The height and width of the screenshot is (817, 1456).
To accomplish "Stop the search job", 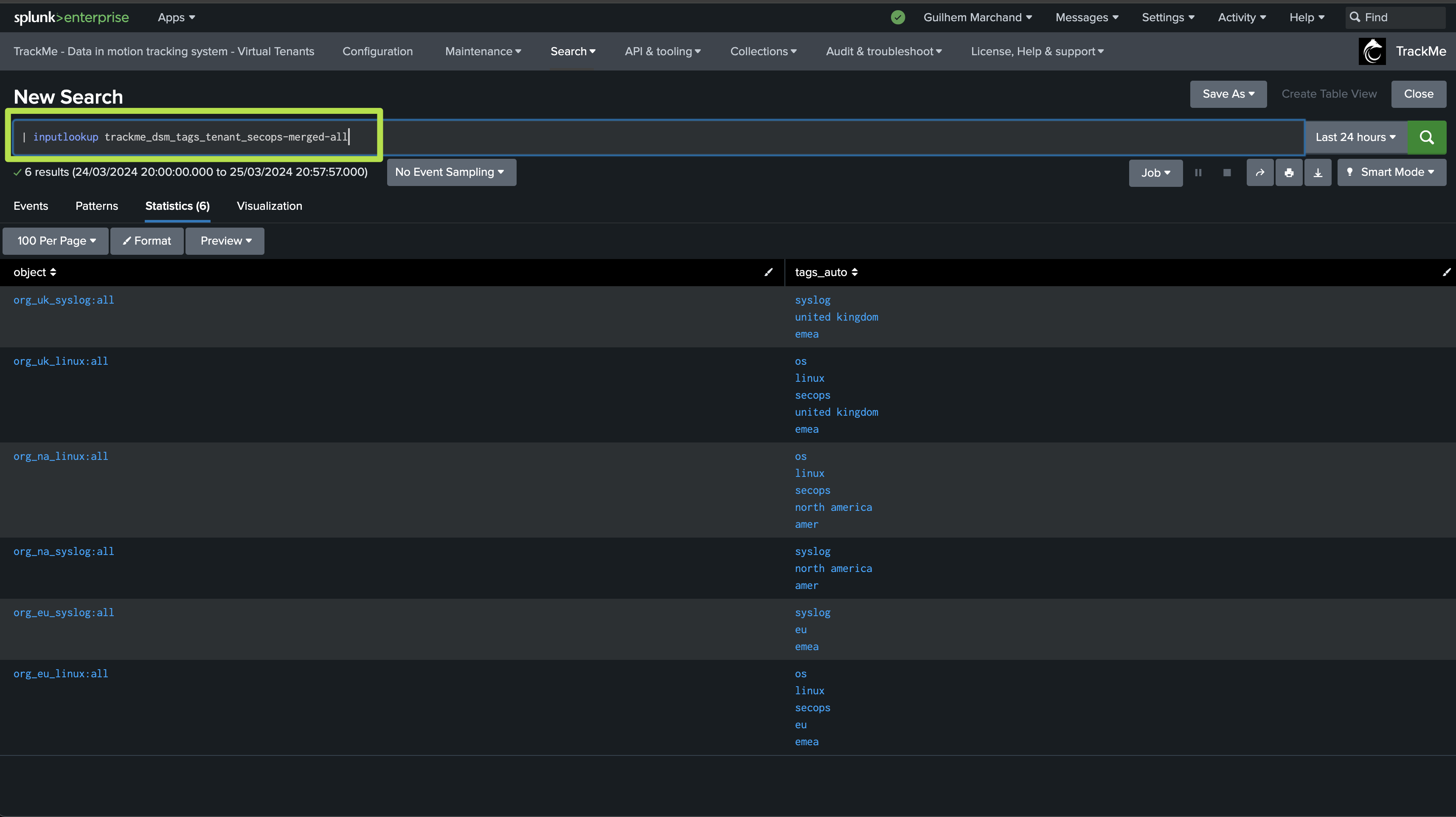I will click(x=1226, y=173).
